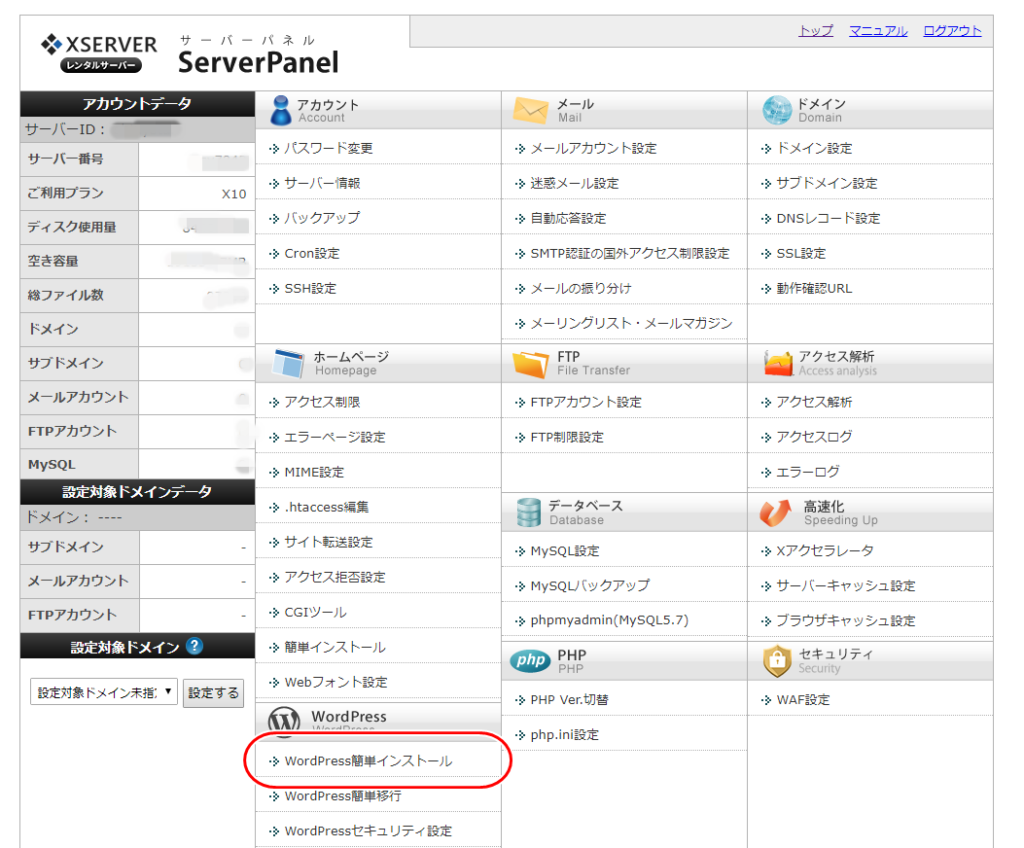
Task: Open アクセス拒否設定
Action: coord(334,578)
